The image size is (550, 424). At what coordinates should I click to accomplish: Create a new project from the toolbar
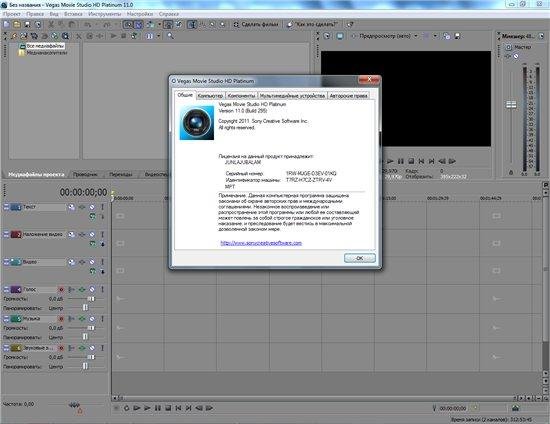coord(6,24)
